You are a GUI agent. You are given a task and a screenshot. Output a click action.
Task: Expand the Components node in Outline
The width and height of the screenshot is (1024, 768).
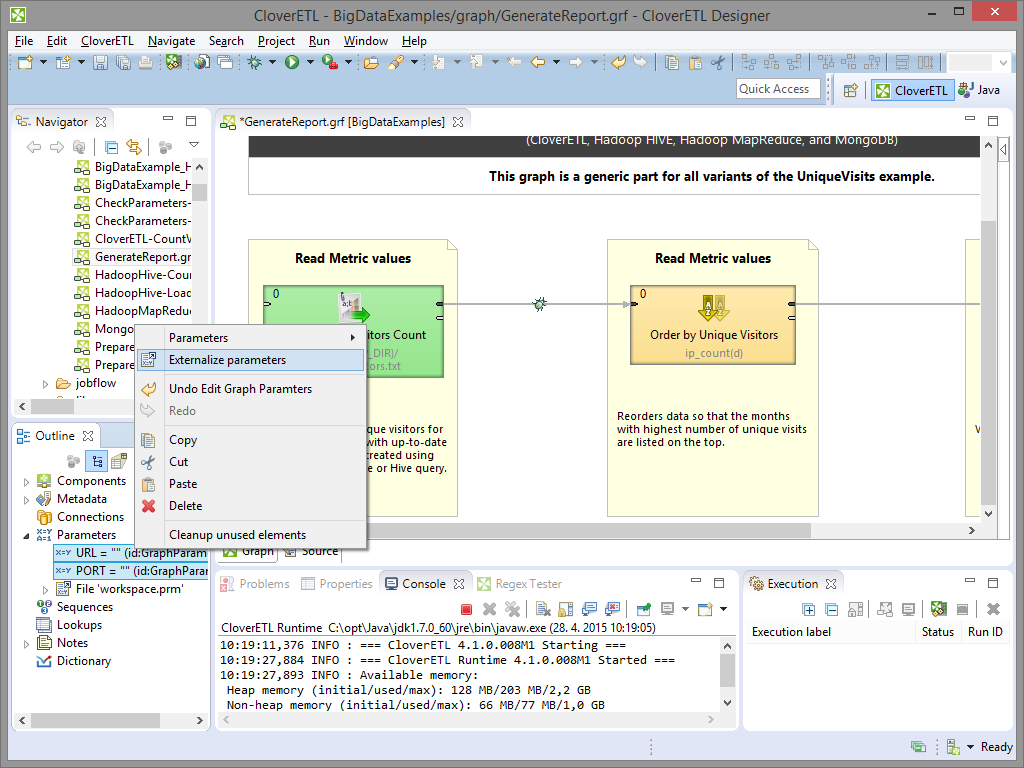28,481
